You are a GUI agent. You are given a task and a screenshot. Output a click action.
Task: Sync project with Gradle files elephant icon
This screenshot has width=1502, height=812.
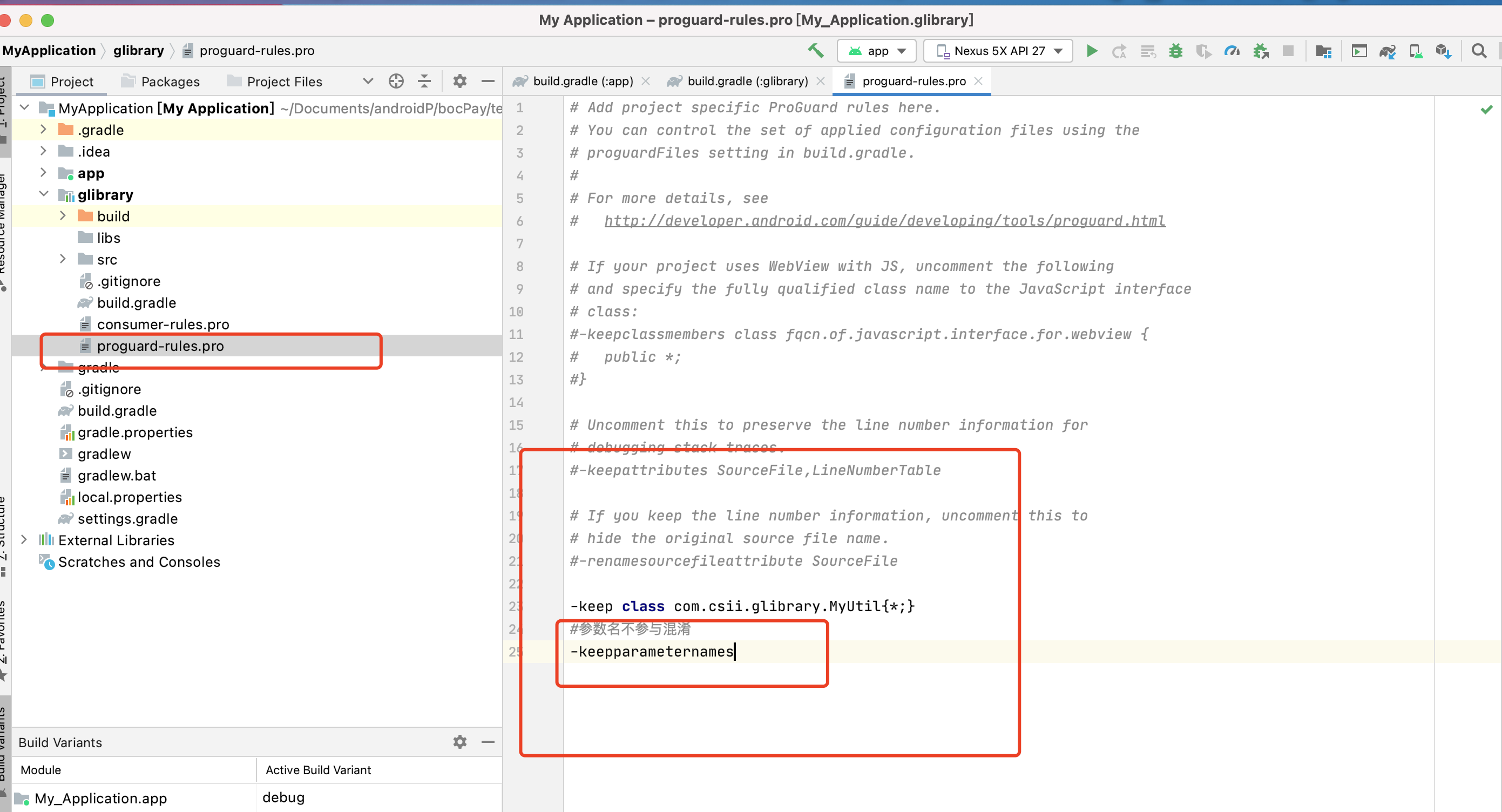point(1387,51)
